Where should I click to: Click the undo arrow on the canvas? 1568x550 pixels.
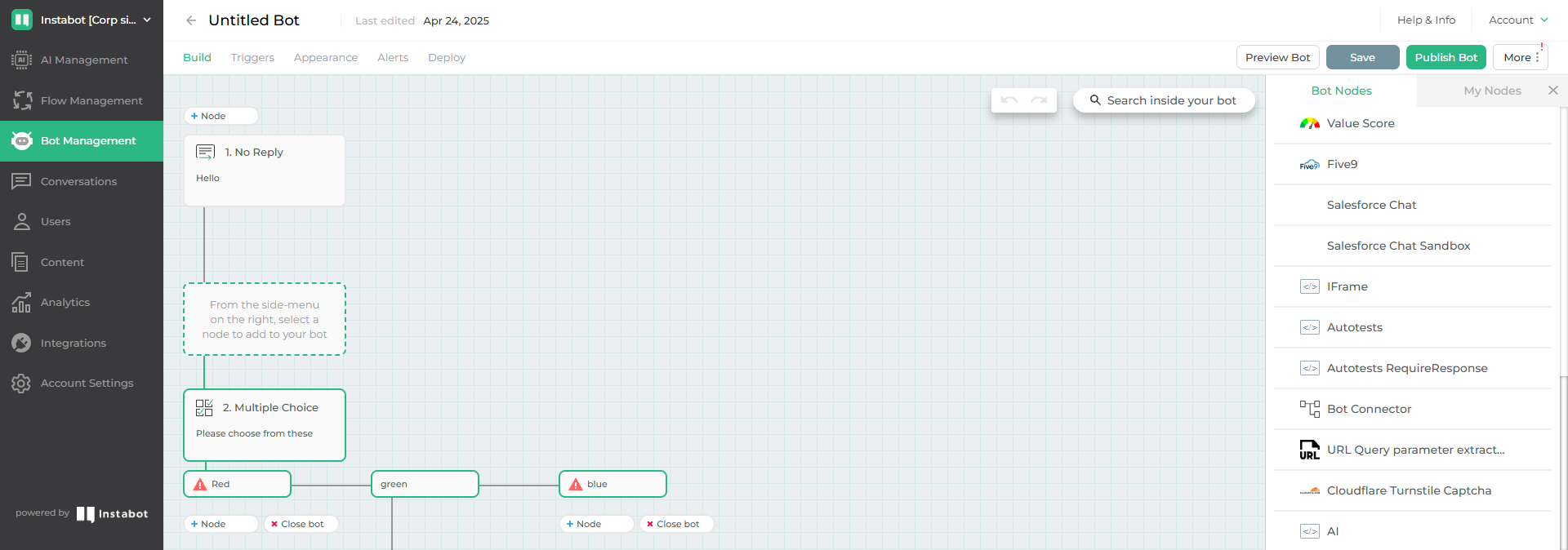pos(1009,100)
